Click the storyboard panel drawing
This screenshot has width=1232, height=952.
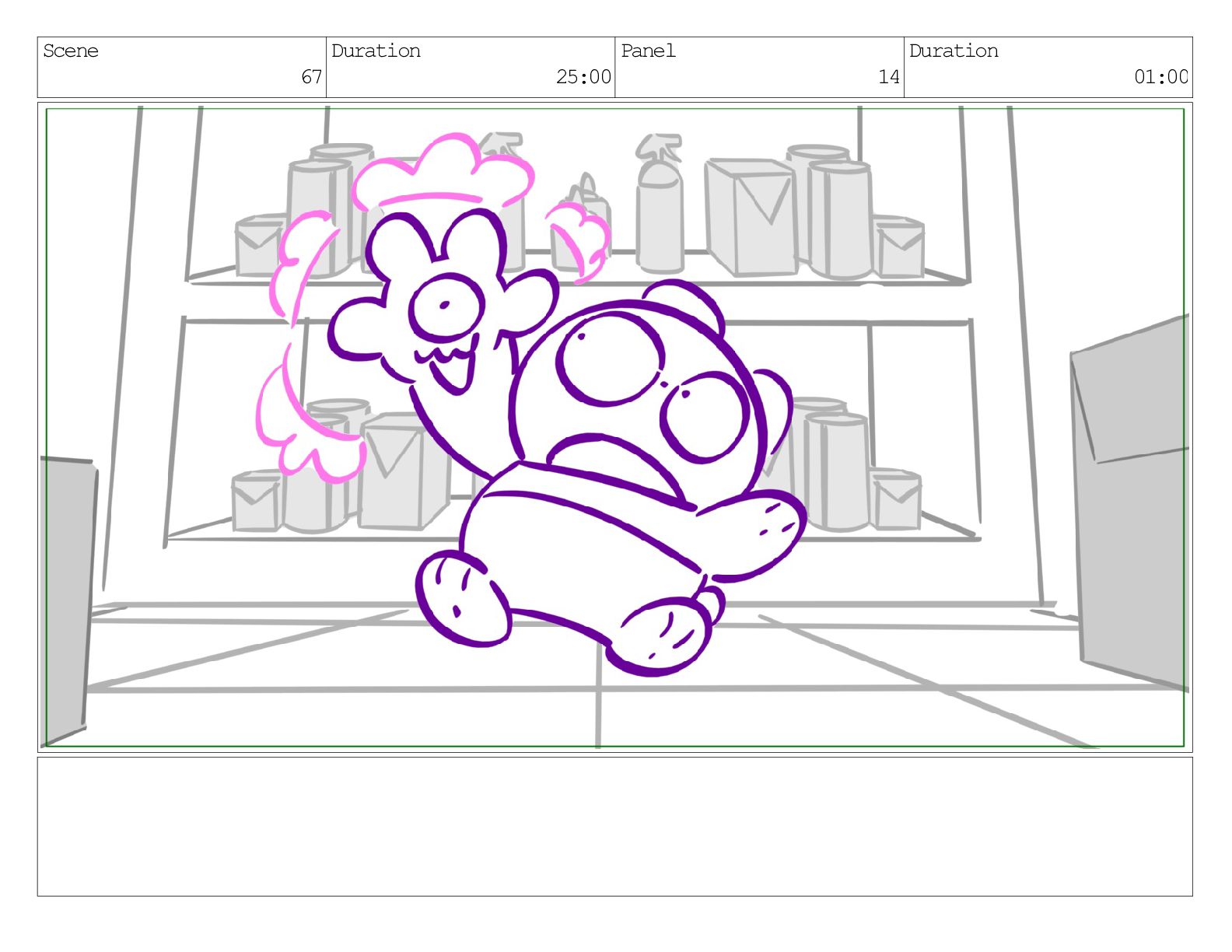click(x=615, y=427)
